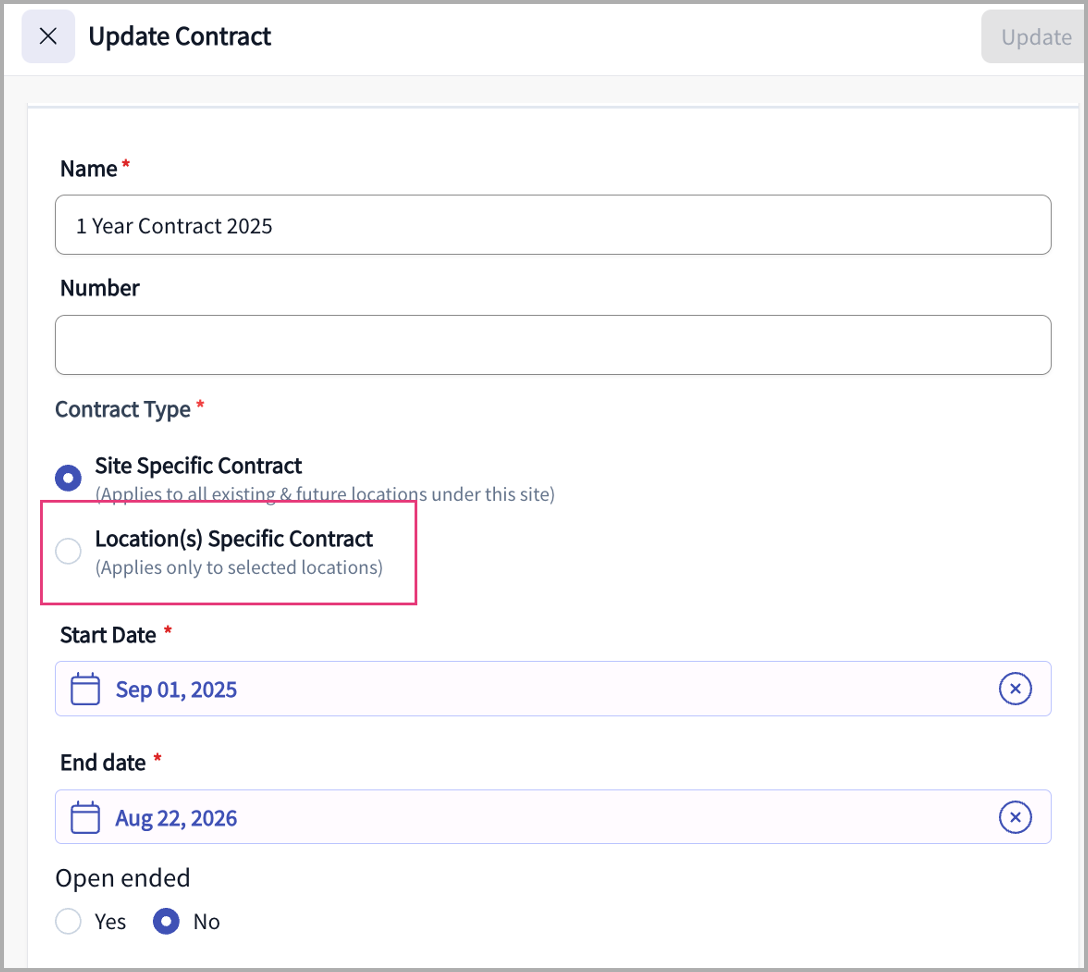This screenshot has height=972, width=1088.
Task: Open the End date calendar icon
Action: click(86, 818)
